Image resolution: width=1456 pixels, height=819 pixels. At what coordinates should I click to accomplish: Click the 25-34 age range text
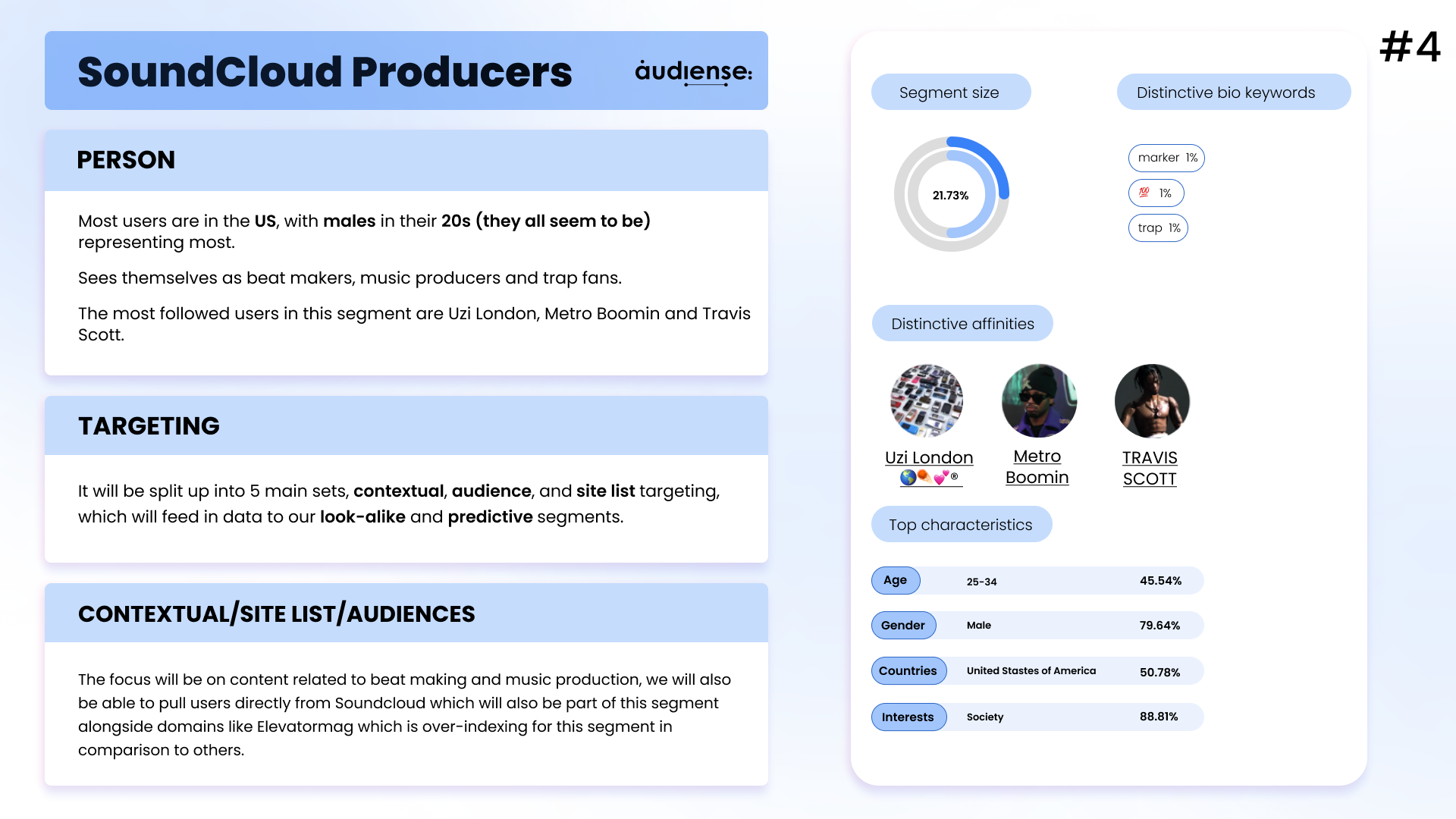[x=981, y=582]
